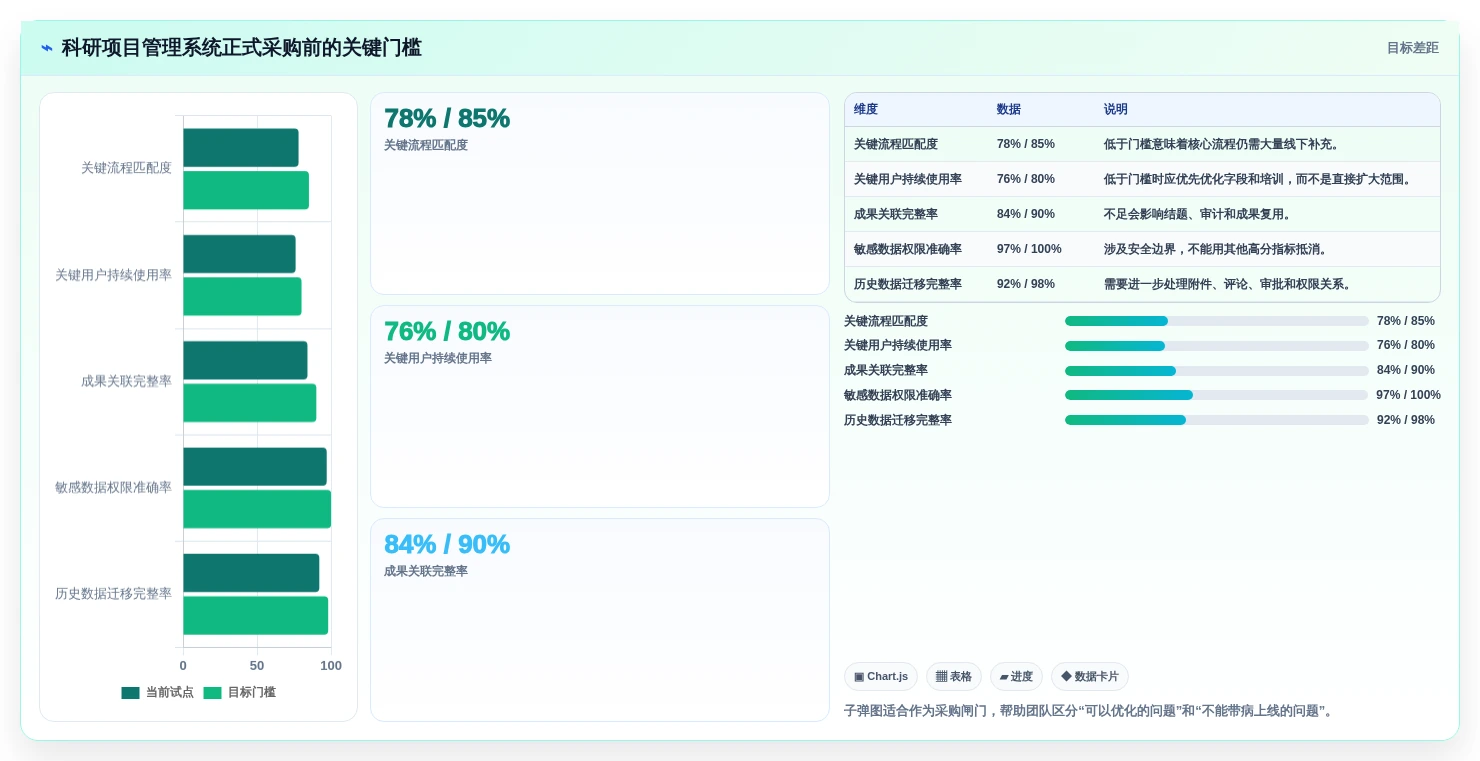Toggle the 目标门槛 legend swatch
This screenshot has height=761, width=1480.
(x=213, y=692)
